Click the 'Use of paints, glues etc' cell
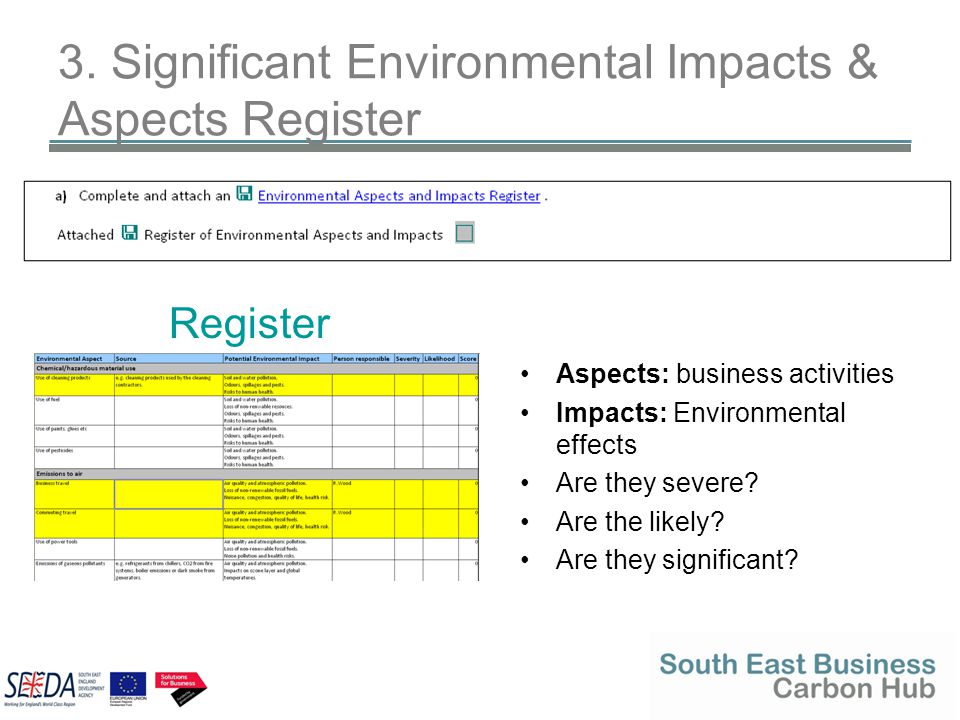Screen dimensions: 960x720 point(74,436)
